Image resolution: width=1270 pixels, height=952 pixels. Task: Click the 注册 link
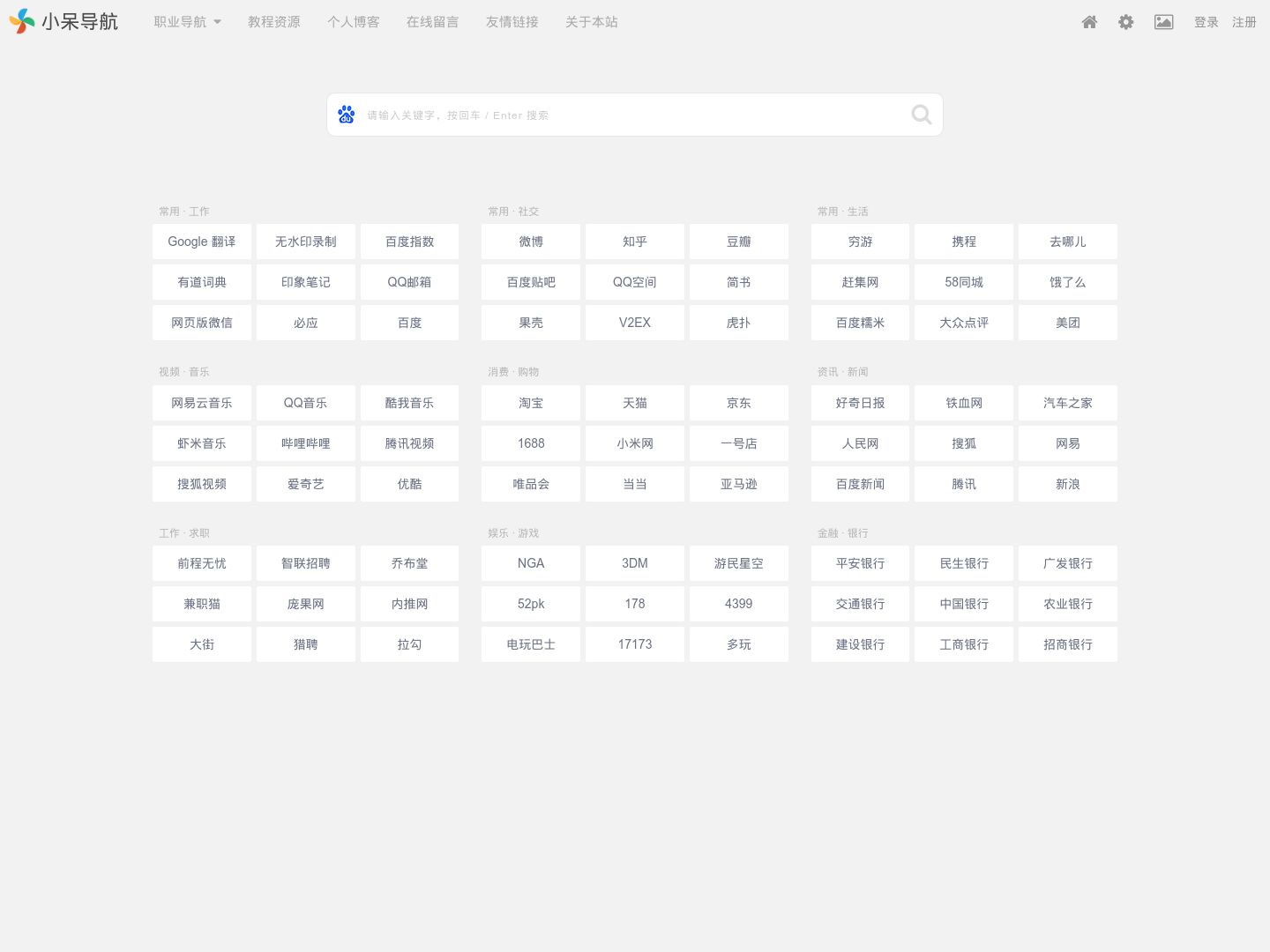[x=1244, y=22]
